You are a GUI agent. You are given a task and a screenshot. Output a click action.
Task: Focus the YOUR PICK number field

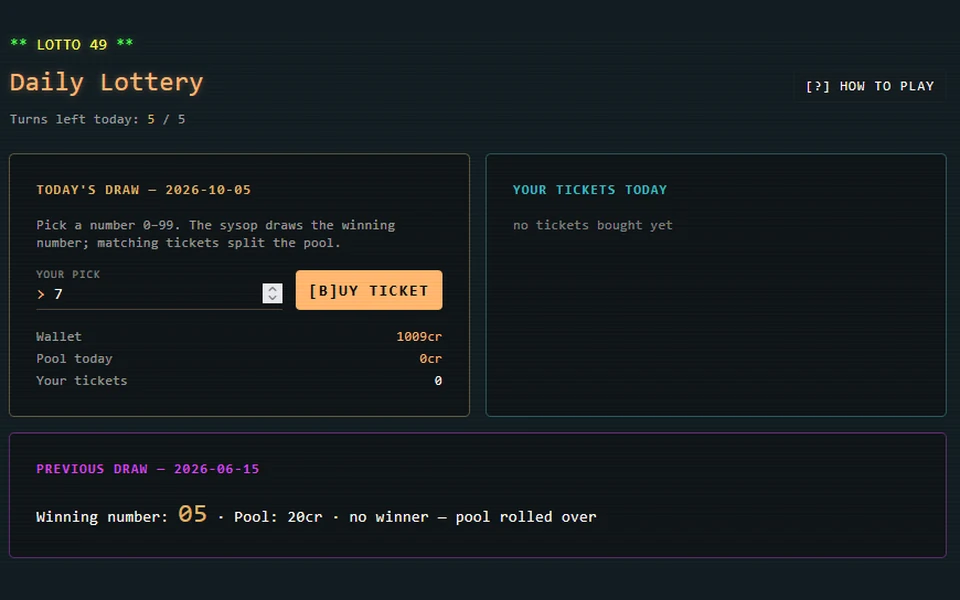pyautogui.click(x=159, y=294)
